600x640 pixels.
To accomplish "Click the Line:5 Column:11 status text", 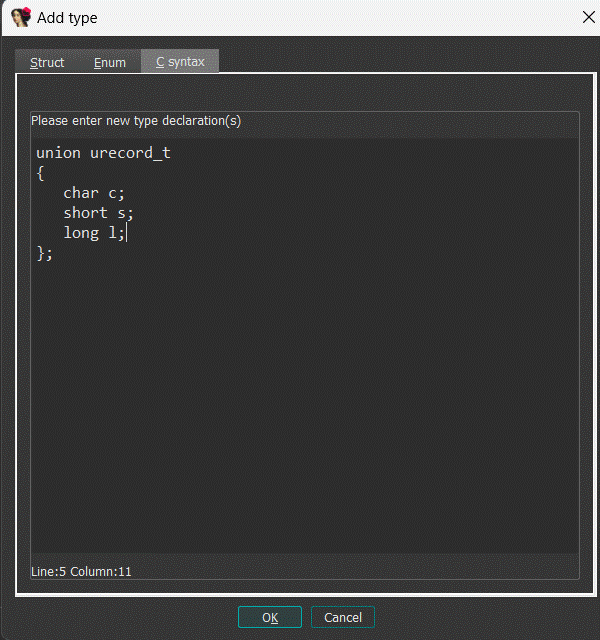I will 81,571.
